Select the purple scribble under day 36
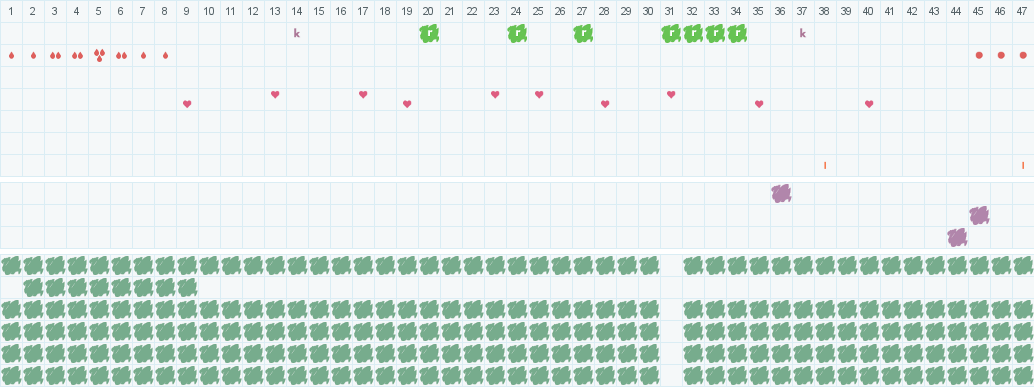 tap(781, 194)
